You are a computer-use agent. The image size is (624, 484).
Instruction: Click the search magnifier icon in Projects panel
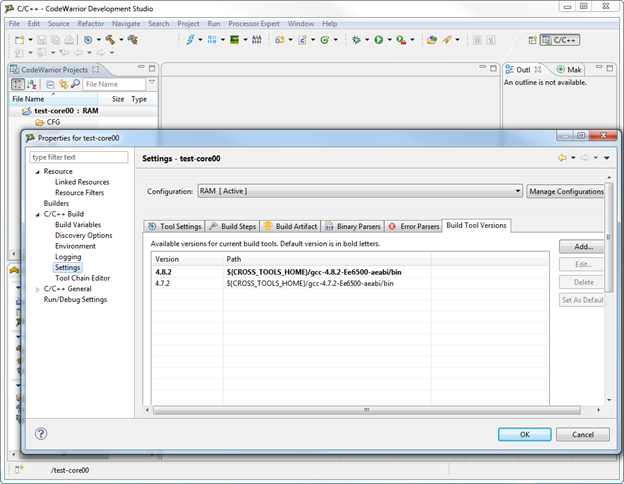pyautogui.click(x=75, y=84)
